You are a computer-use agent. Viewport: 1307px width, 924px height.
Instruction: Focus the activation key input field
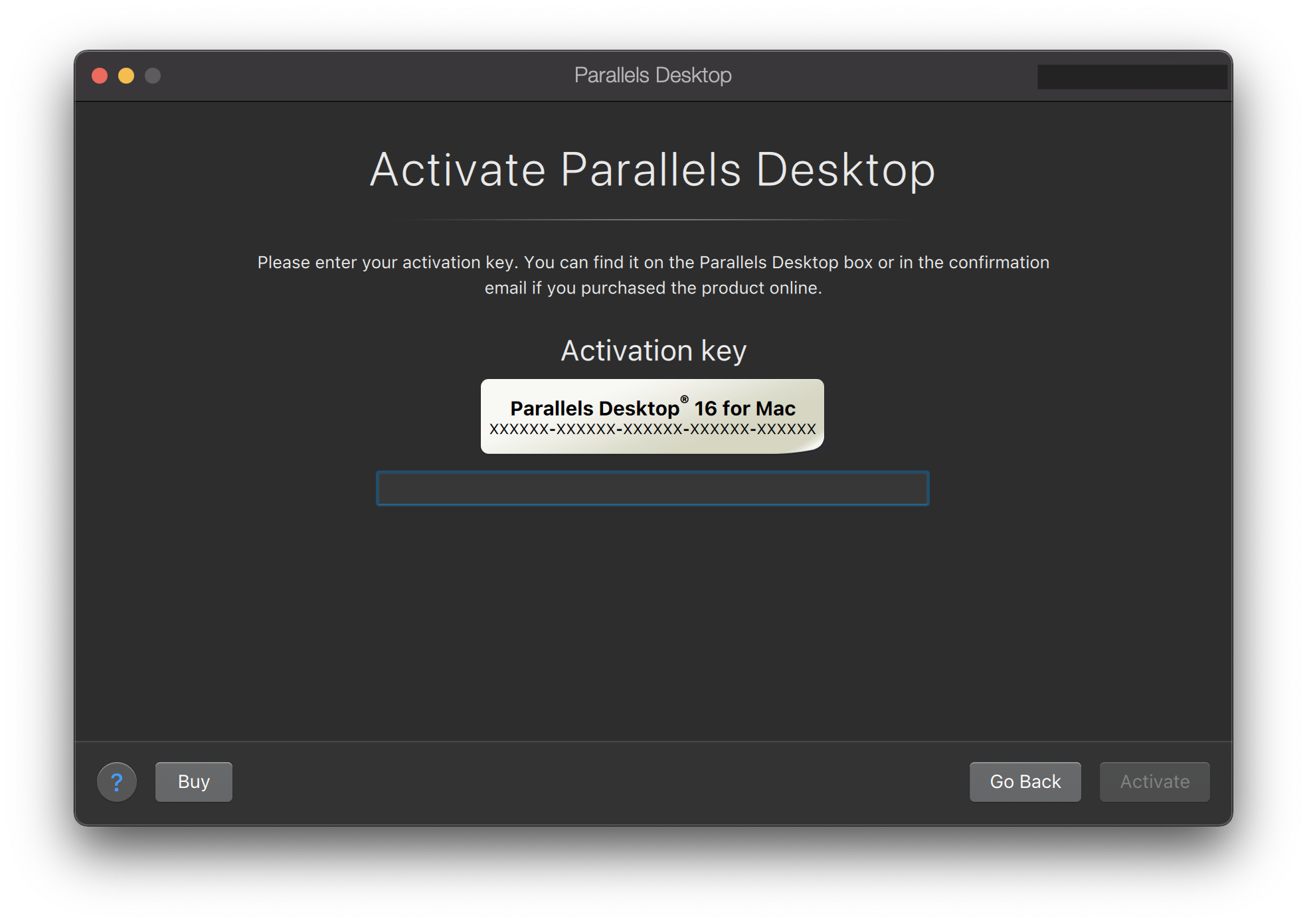[653, 489]
